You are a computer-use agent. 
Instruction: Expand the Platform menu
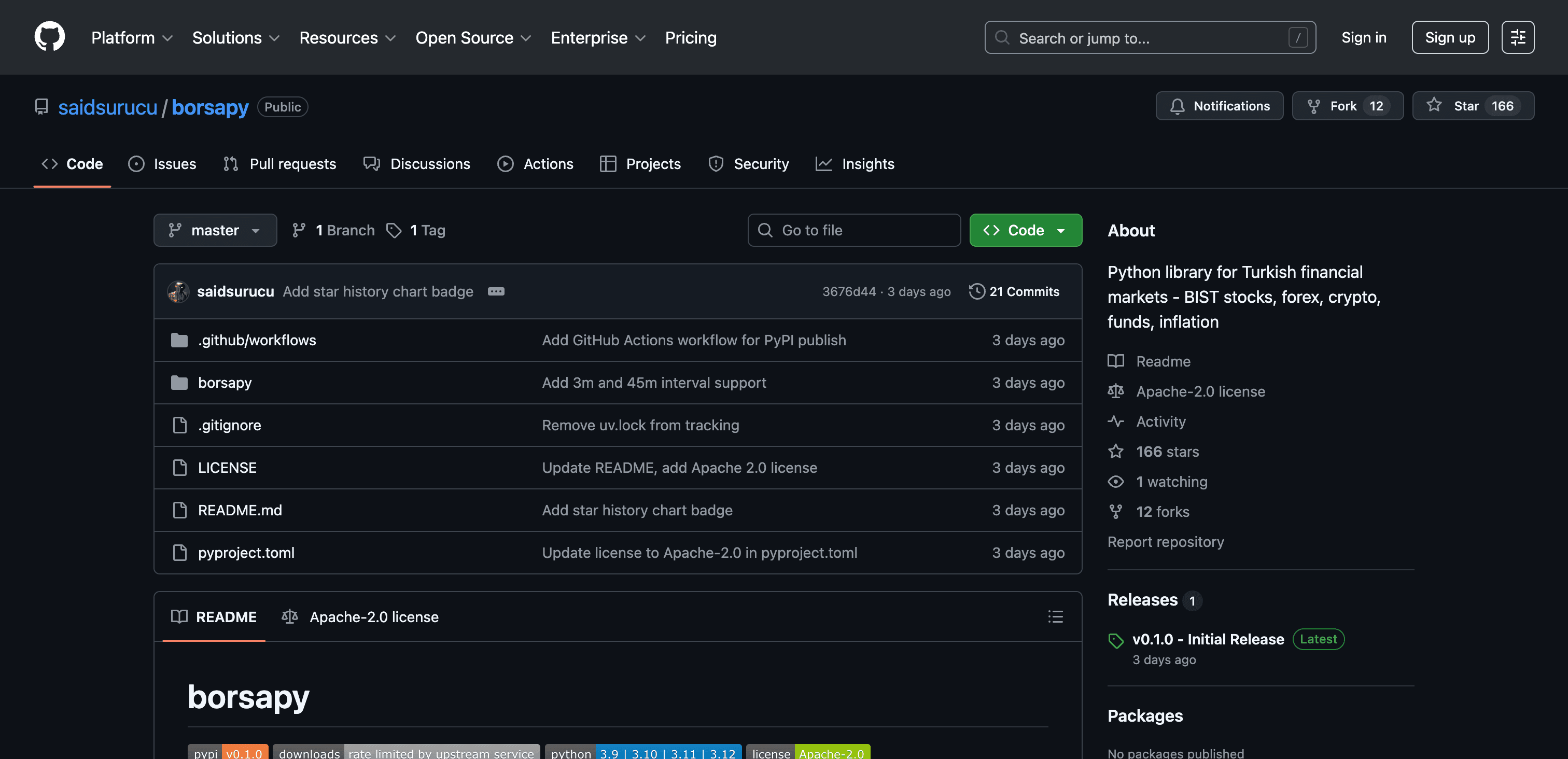coord(132,38)
